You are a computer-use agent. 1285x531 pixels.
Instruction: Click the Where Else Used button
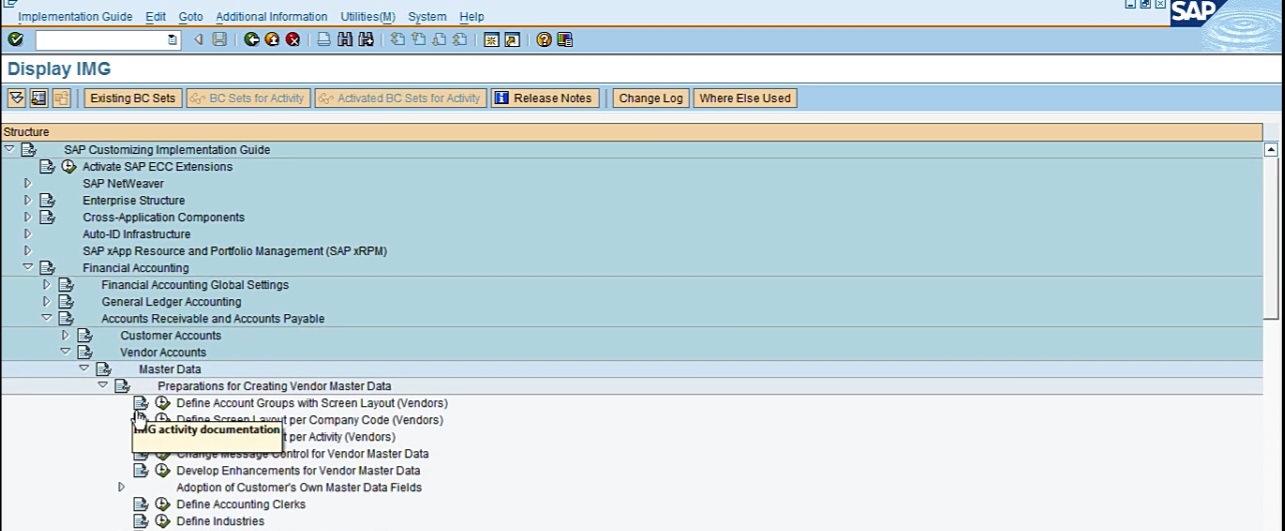click(x=745, y=98)
